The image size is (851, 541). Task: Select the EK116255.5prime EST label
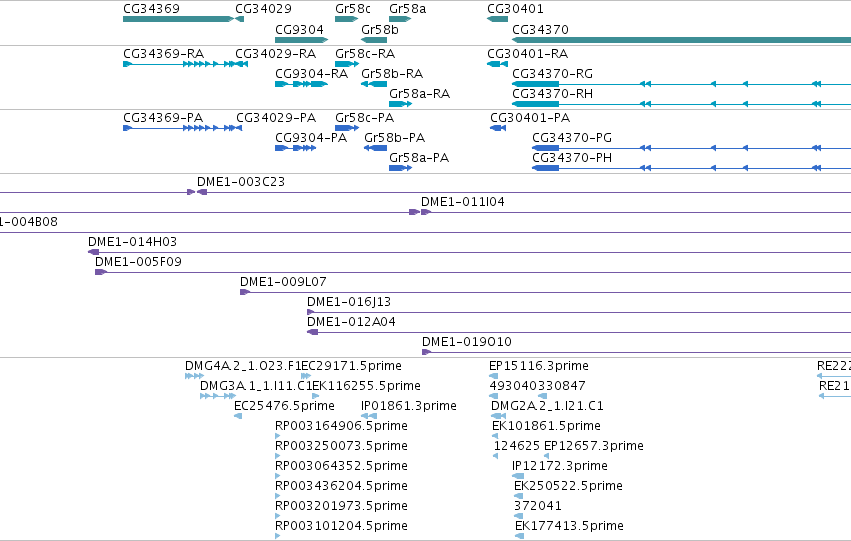pyautogui.click(x=366, y=386)
